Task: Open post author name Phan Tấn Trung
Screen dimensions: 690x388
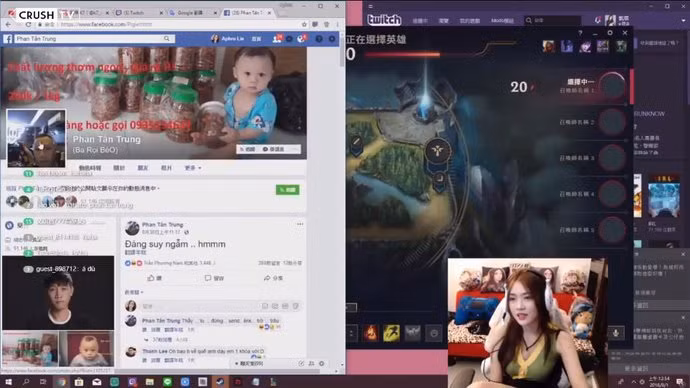Action: pos(162,224)
